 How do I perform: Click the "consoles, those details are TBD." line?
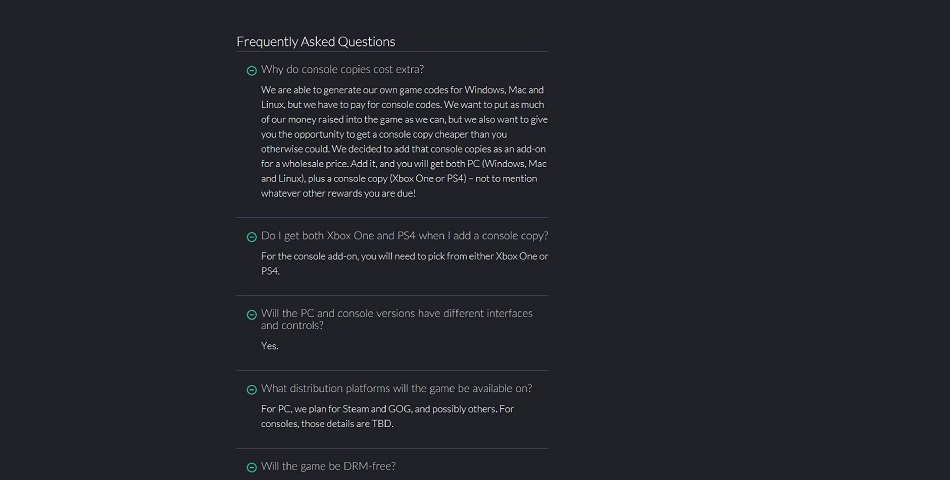click(x=328, y=424)
